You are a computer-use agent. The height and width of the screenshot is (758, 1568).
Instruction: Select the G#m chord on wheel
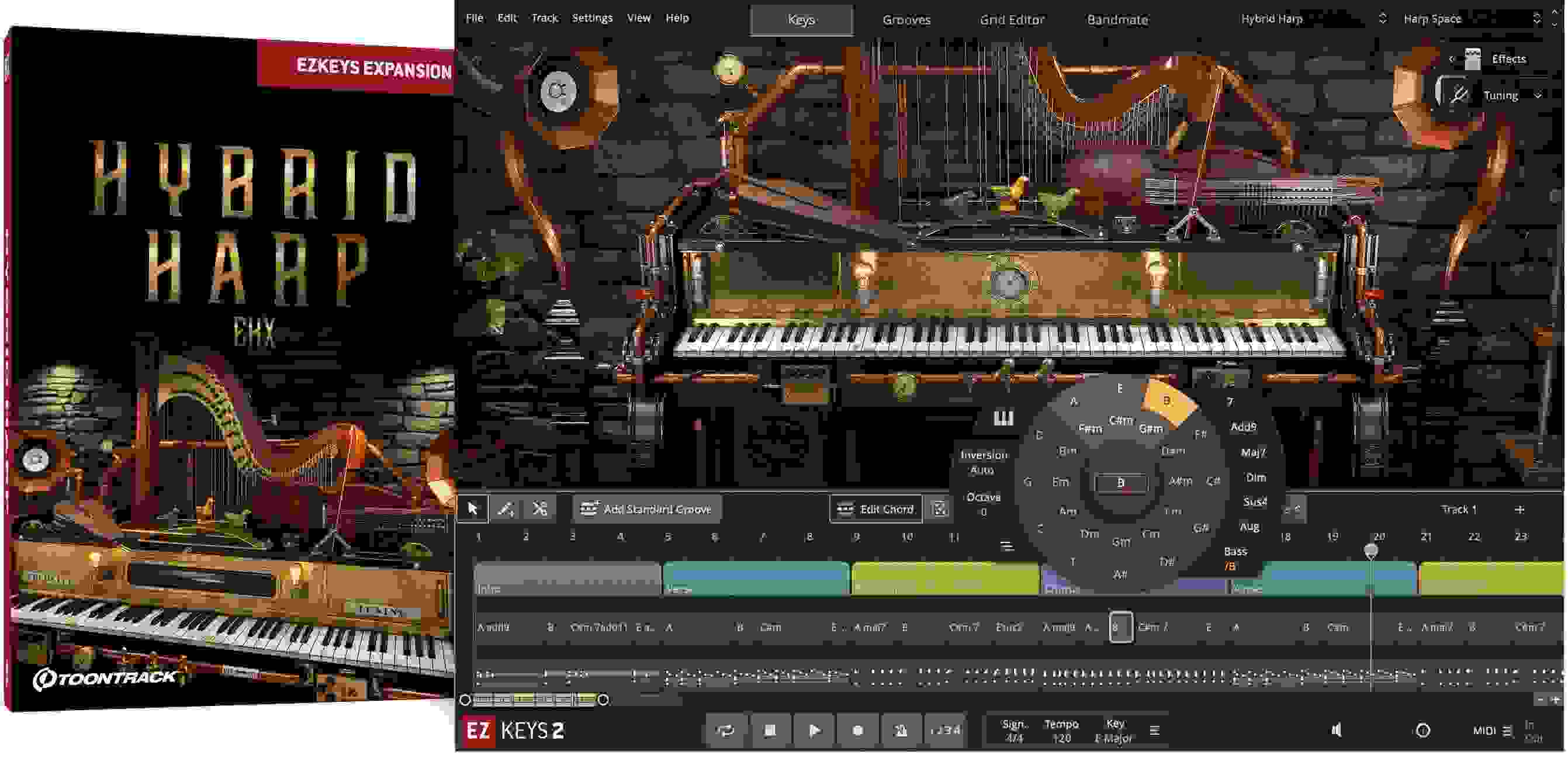1151,429
